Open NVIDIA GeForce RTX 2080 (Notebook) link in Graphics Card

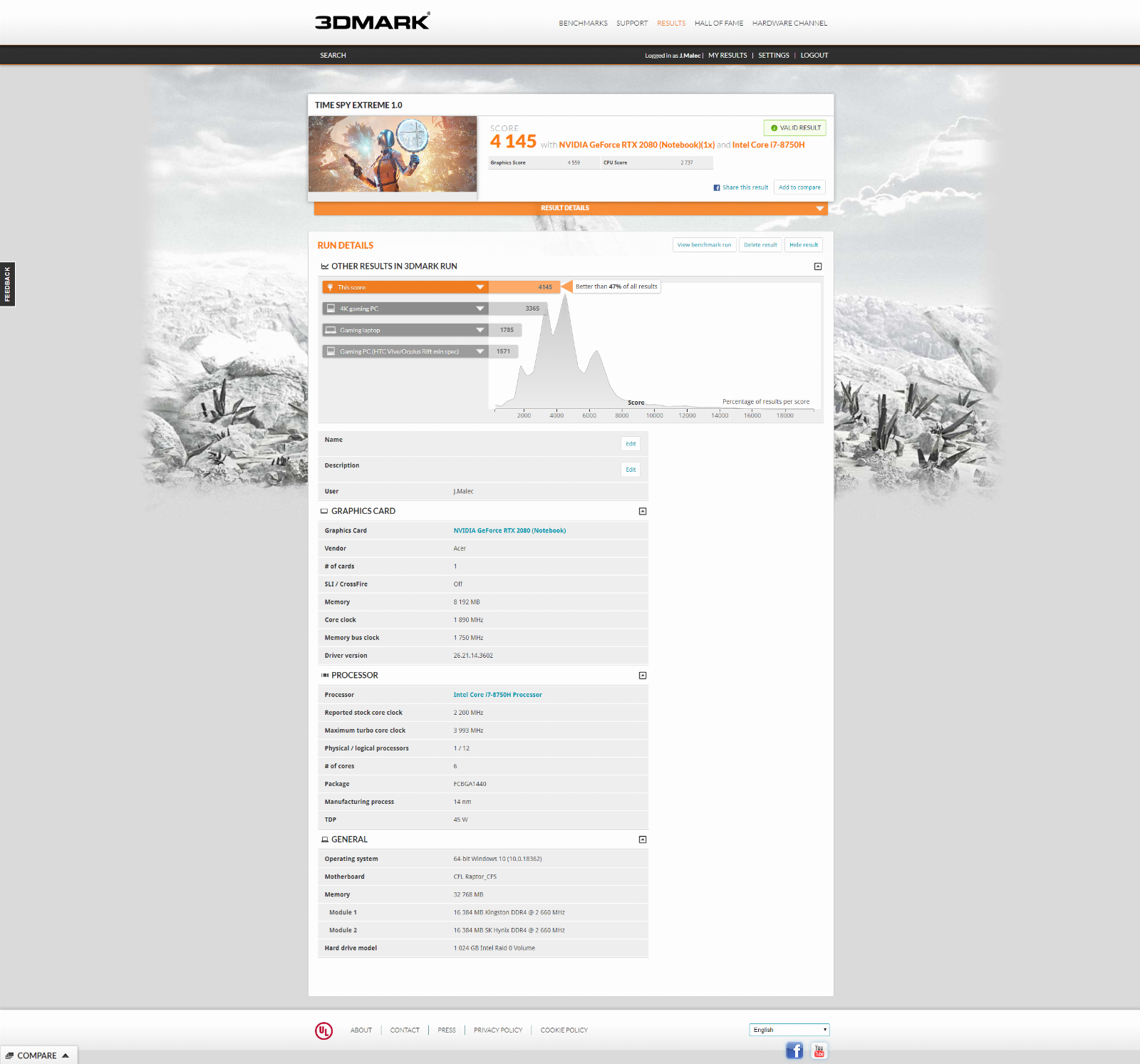tap(509, 531)
